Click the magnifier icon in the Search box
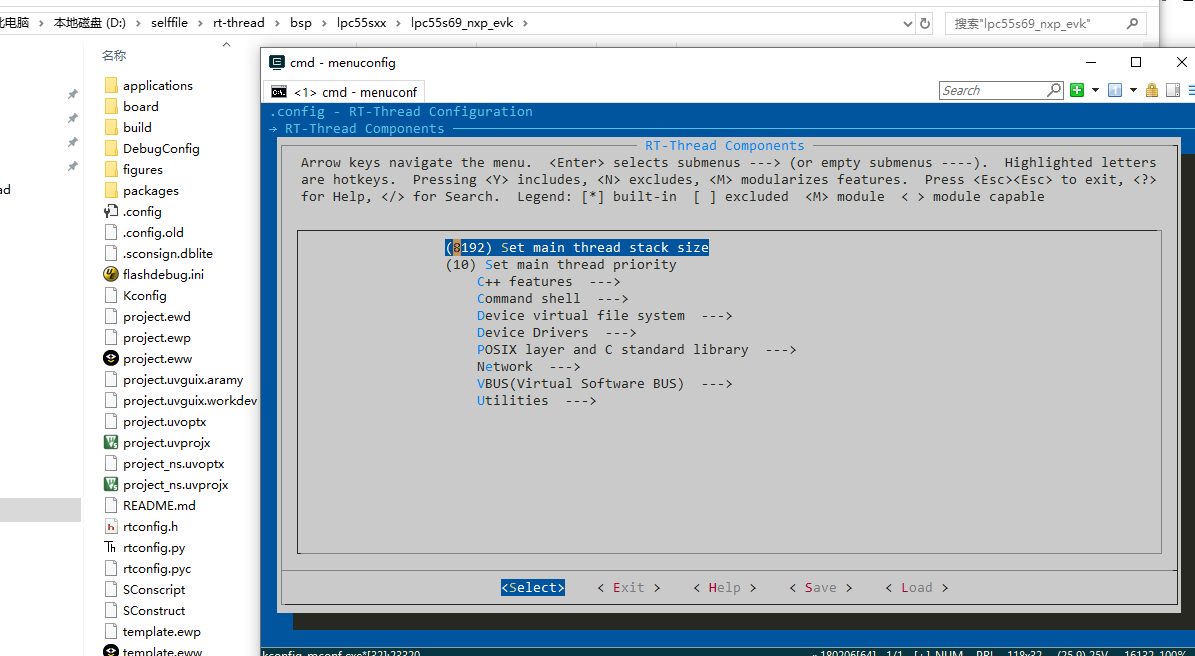This screenshot has width=1195, height=656. pyautogui.click(x=1054, y=90)
